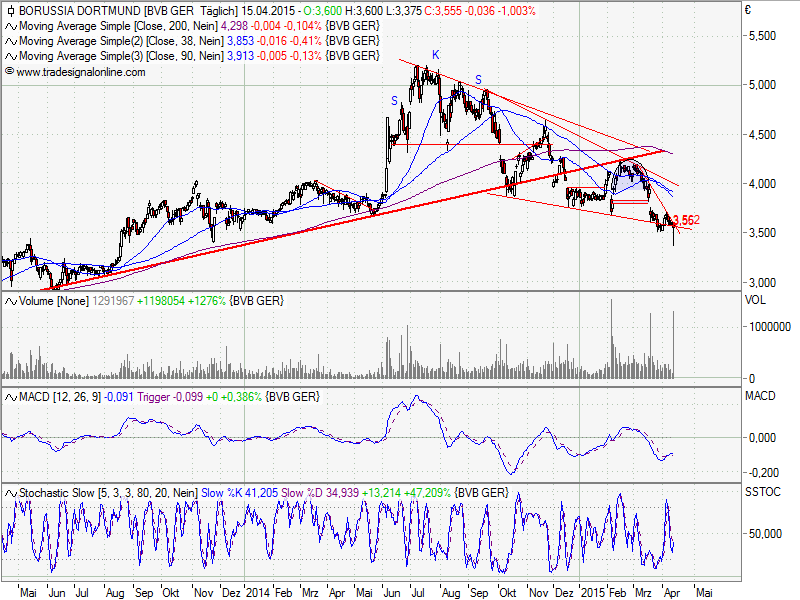The width and height of the screenshot is (800, 600).
Task: Click the SSTOC axis label
Action: tap(763, 492)
